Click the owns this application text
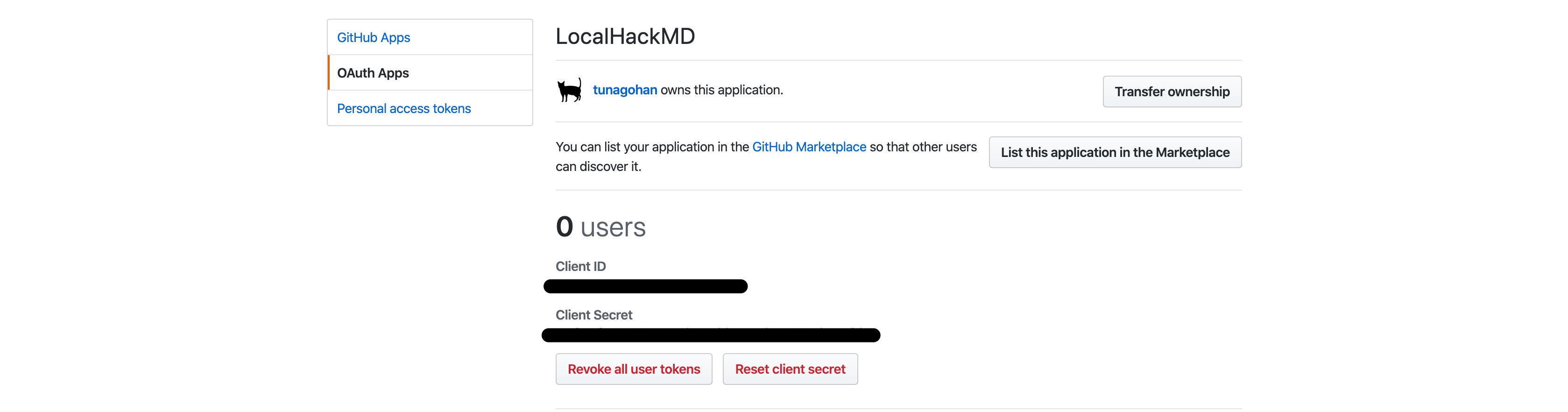The width and height of the screenshot is (1568, 412). [x=721, y=90]
